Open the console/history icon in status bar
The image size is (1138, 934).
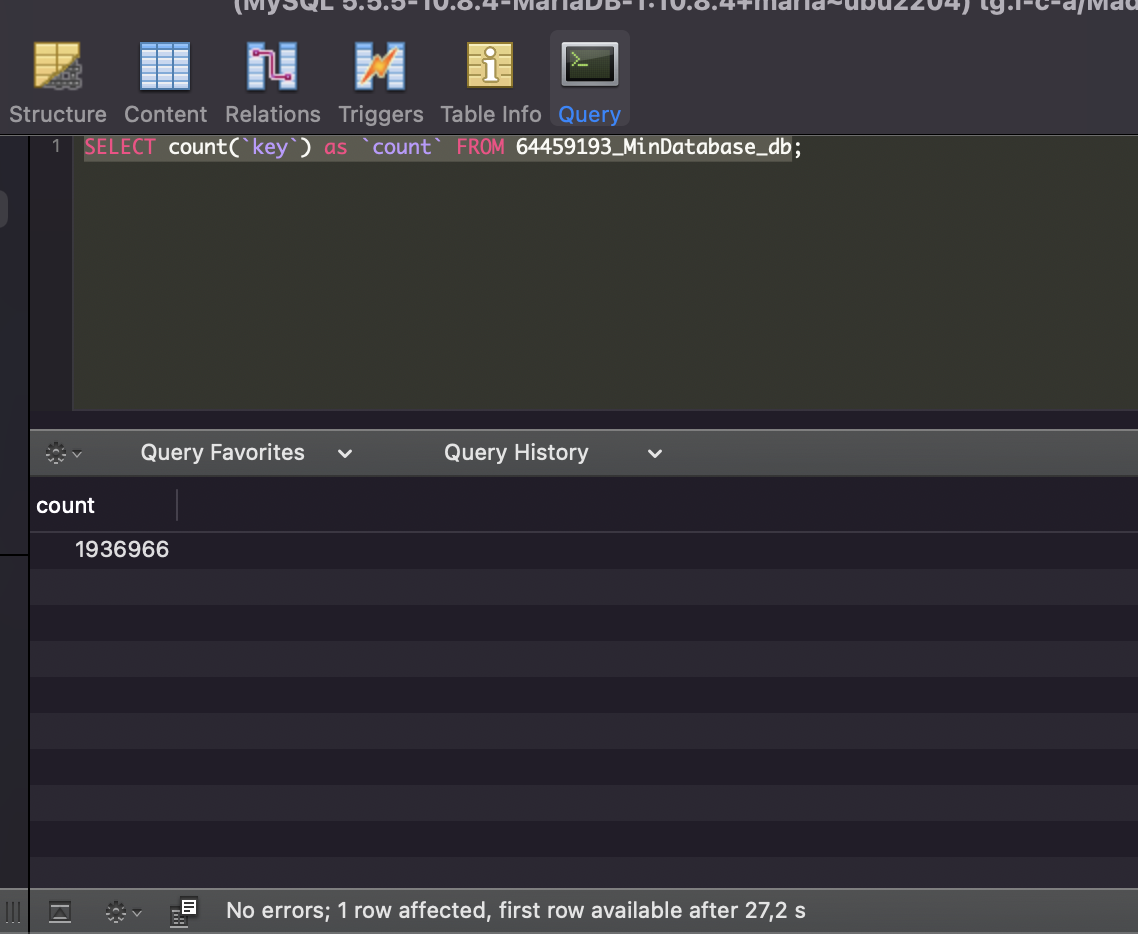point(184,911)
